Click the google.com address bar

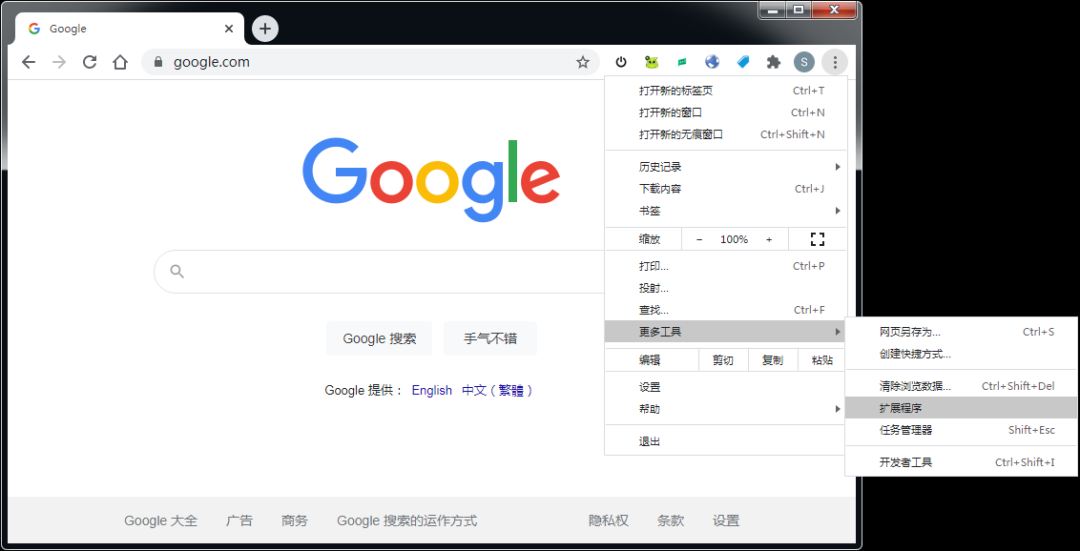click(x=370, y=63)
